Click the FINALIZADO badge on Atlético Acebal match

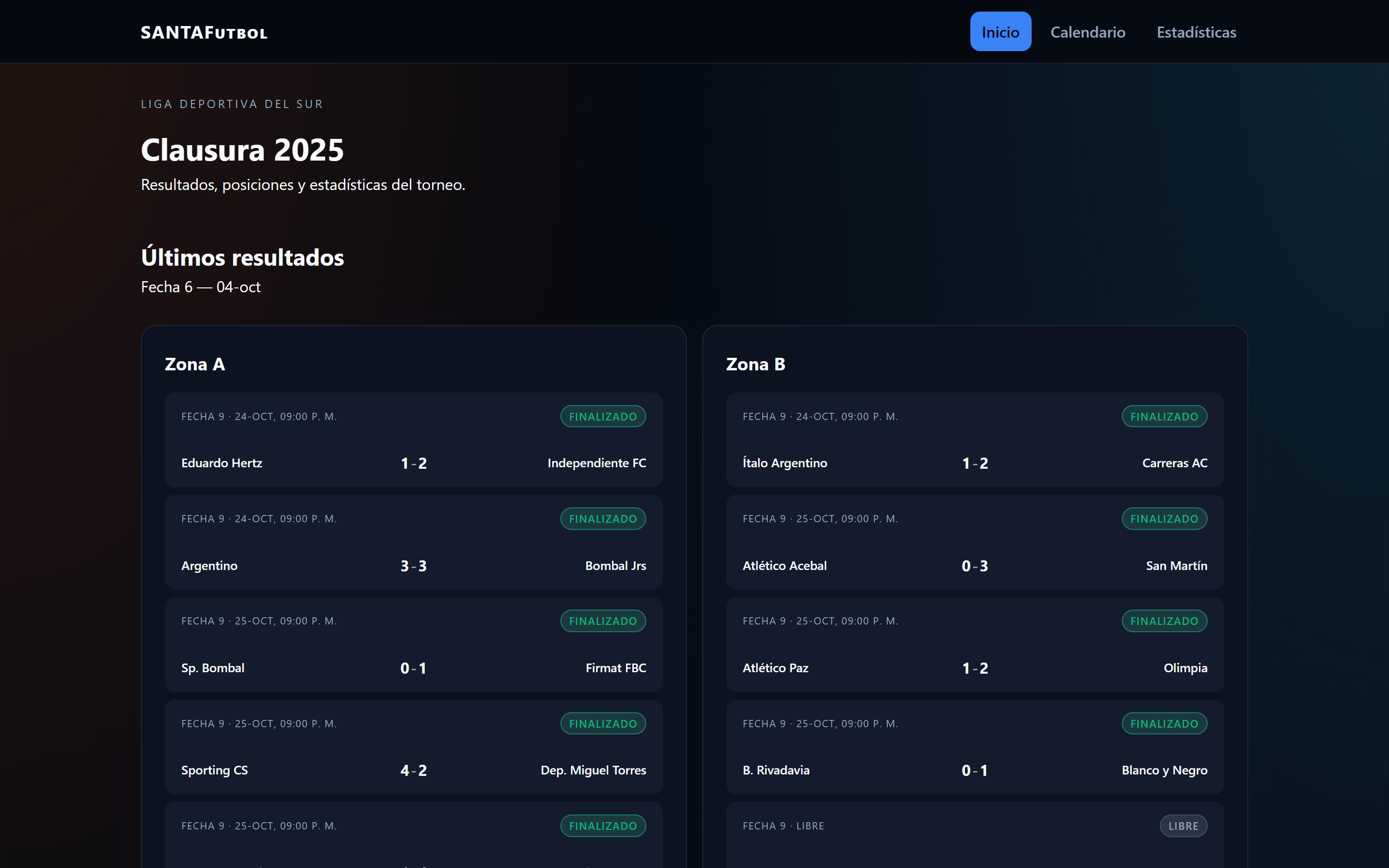pos(1164,519)
